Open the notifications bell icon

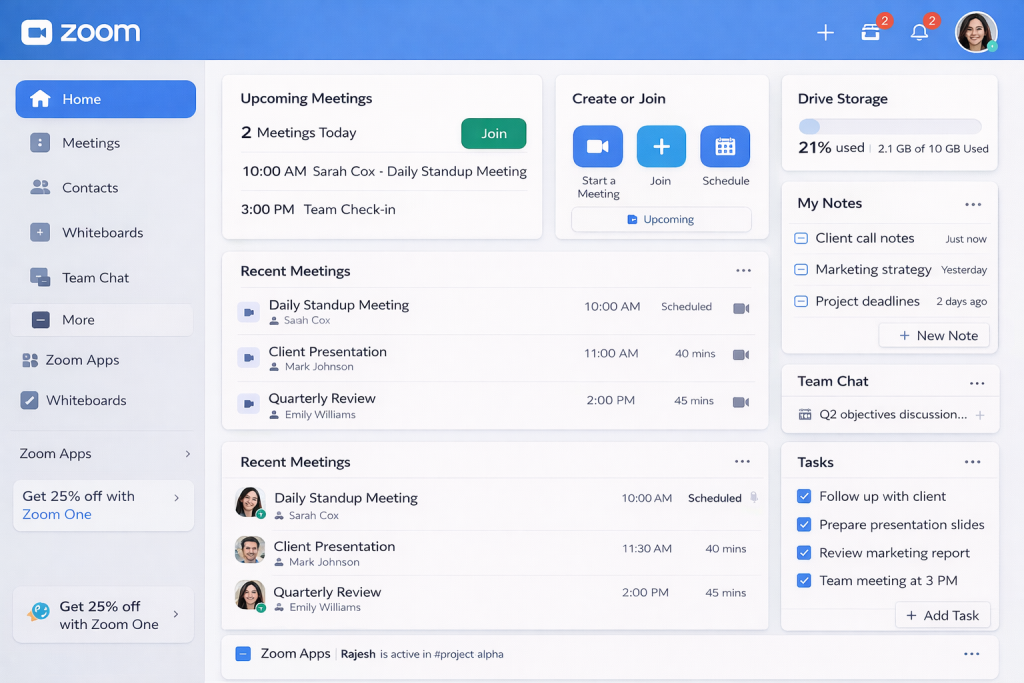919,33
